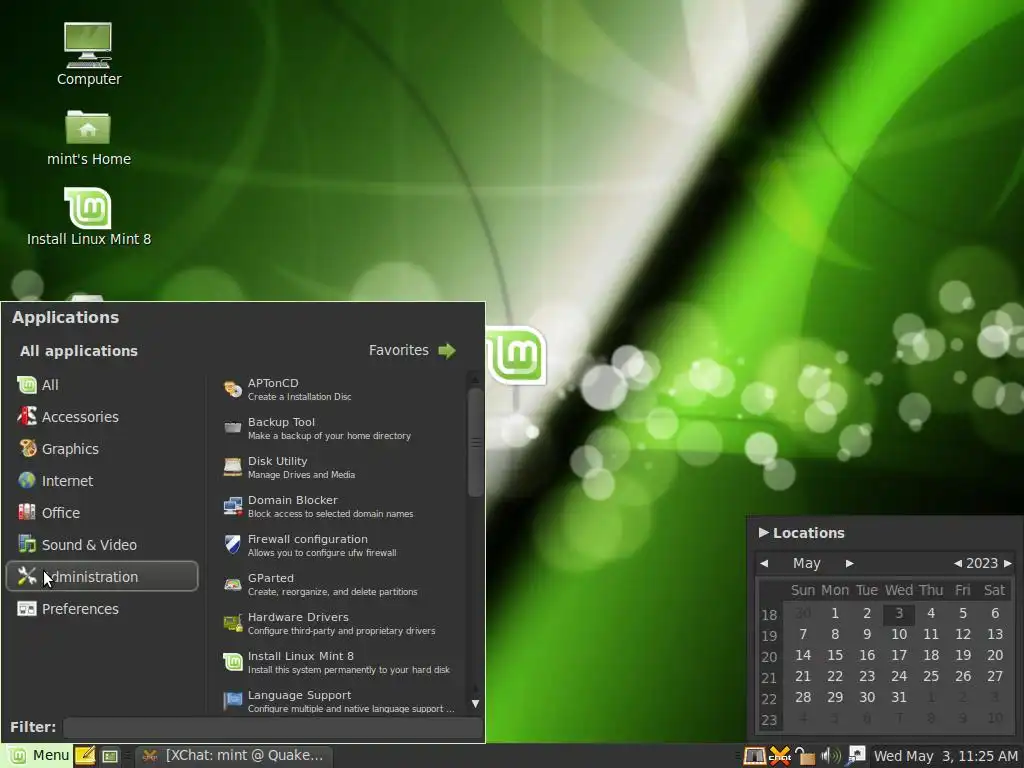The height and width of the screenshot is (768, 1024).
Task: Select May 1 in the calendar
Action: point(835,613)
